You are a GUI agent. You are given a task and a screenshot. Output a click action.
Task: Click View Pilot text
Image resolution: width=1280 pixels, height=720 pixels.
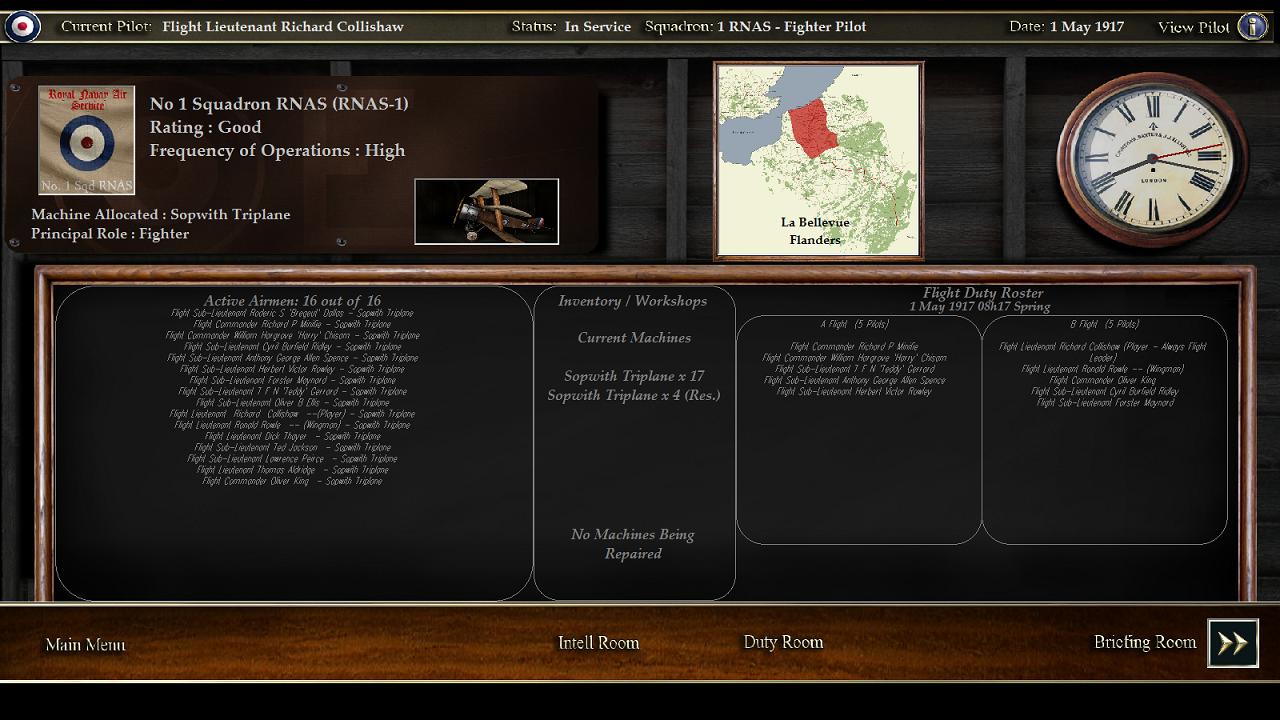coord(1194,27)
